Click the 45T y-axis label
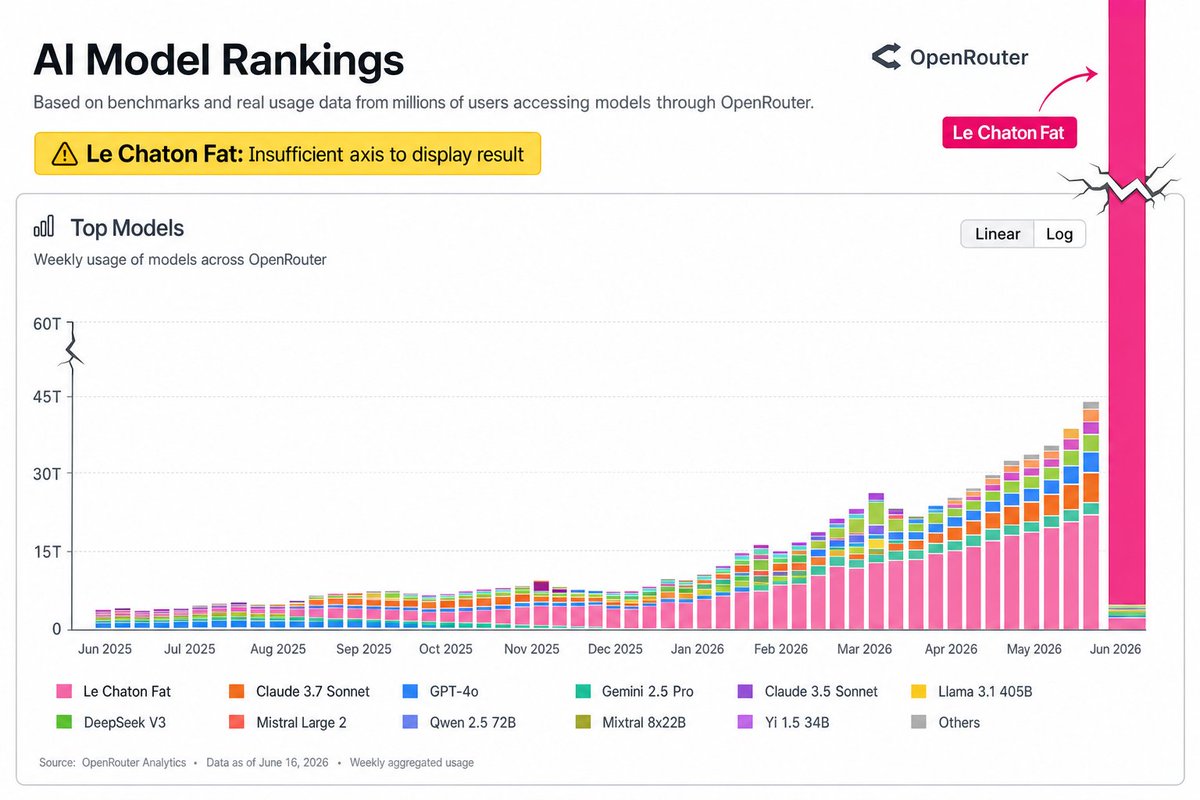Screen dimensions: 1200x800 (46, 397)
